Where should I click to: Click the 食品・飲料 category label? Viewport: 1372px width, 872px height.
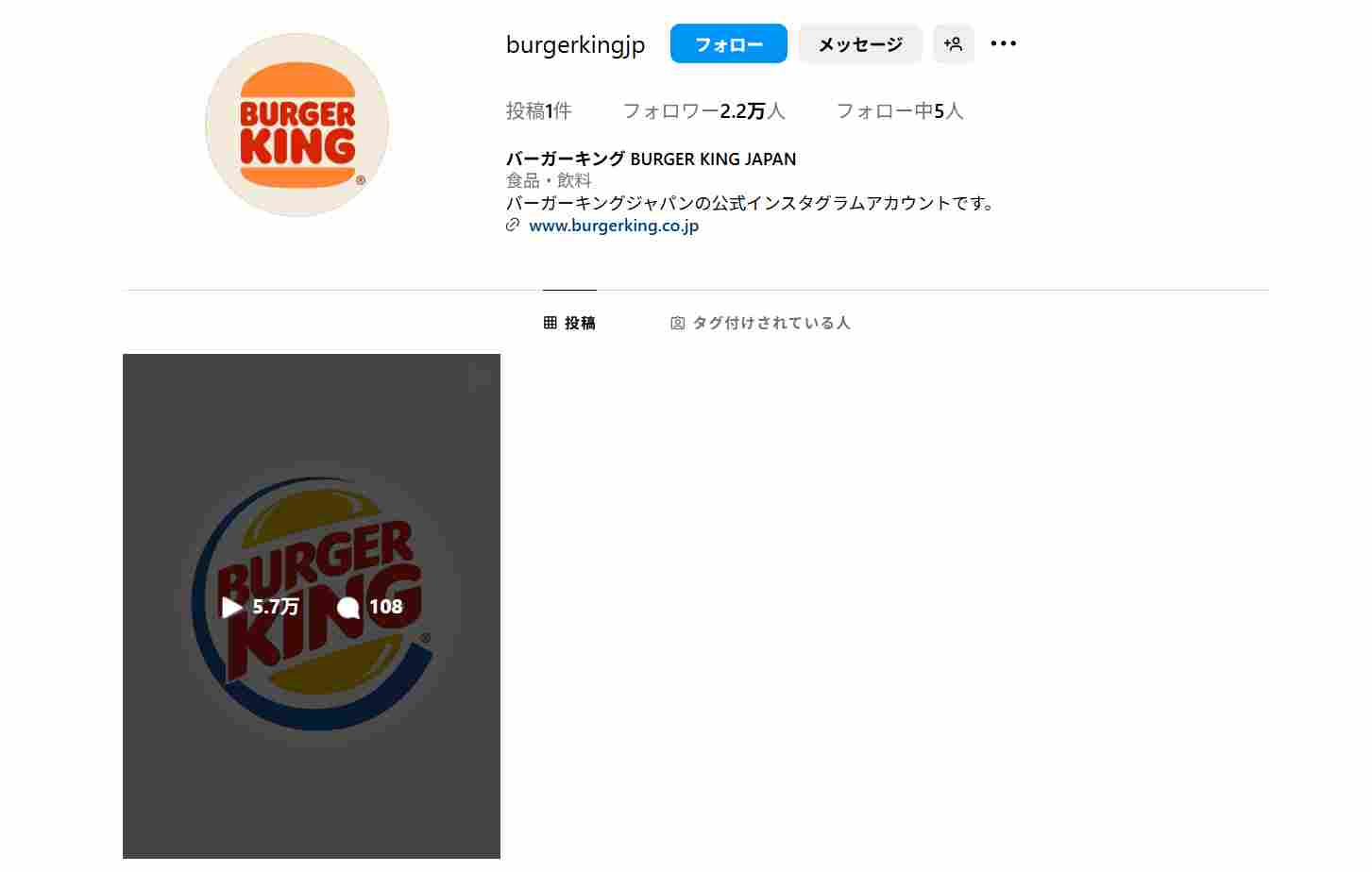click(x=549, y=180)
